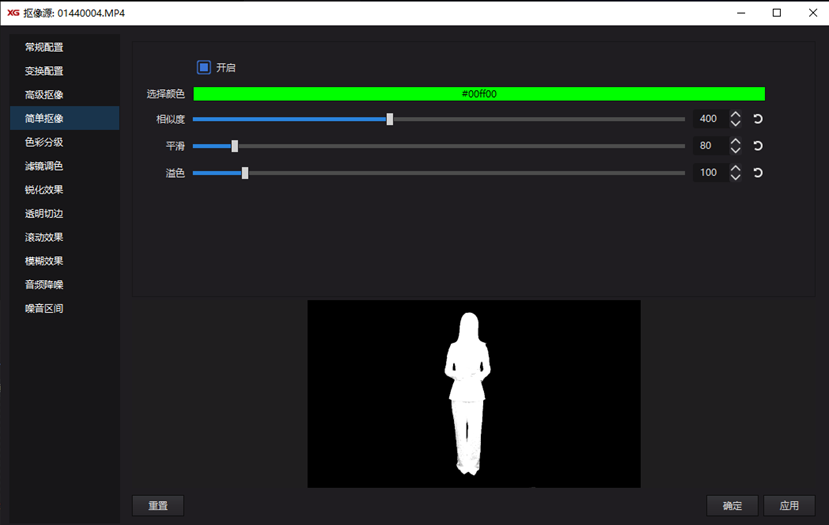Reset the 溢色 value with its undo icon

pyautogui.click(x=758, y=173)
